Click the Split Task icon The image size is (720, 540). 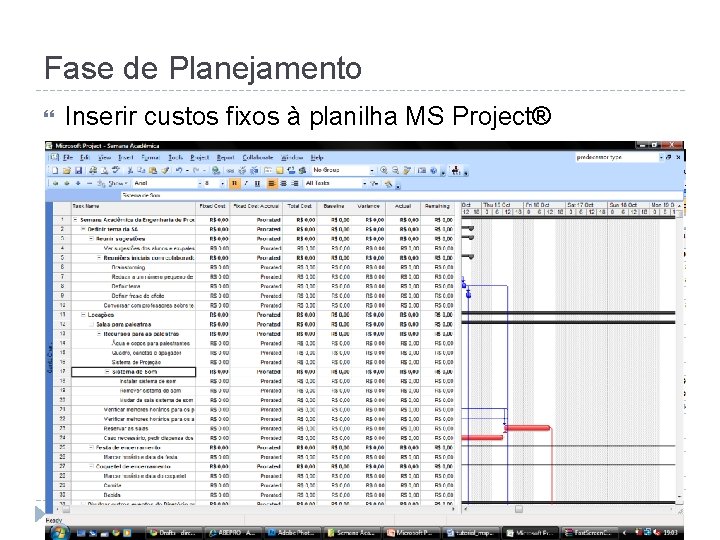[254, 171]
